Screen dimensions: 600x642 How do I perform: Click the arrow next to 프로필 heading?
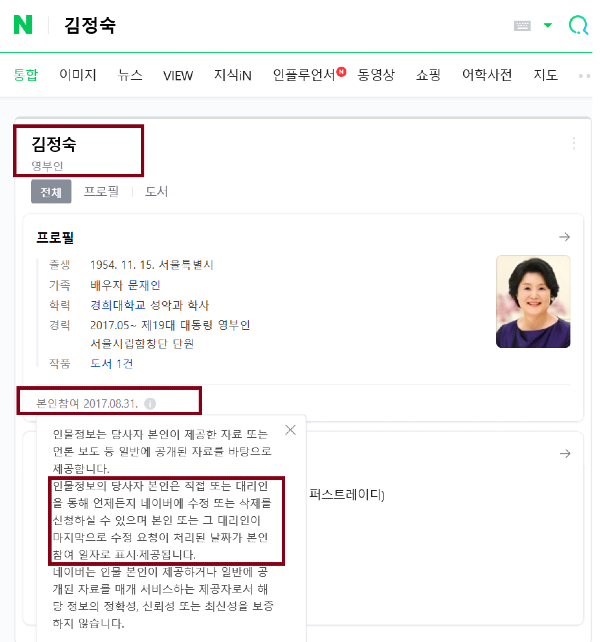[x=564, y=237]
